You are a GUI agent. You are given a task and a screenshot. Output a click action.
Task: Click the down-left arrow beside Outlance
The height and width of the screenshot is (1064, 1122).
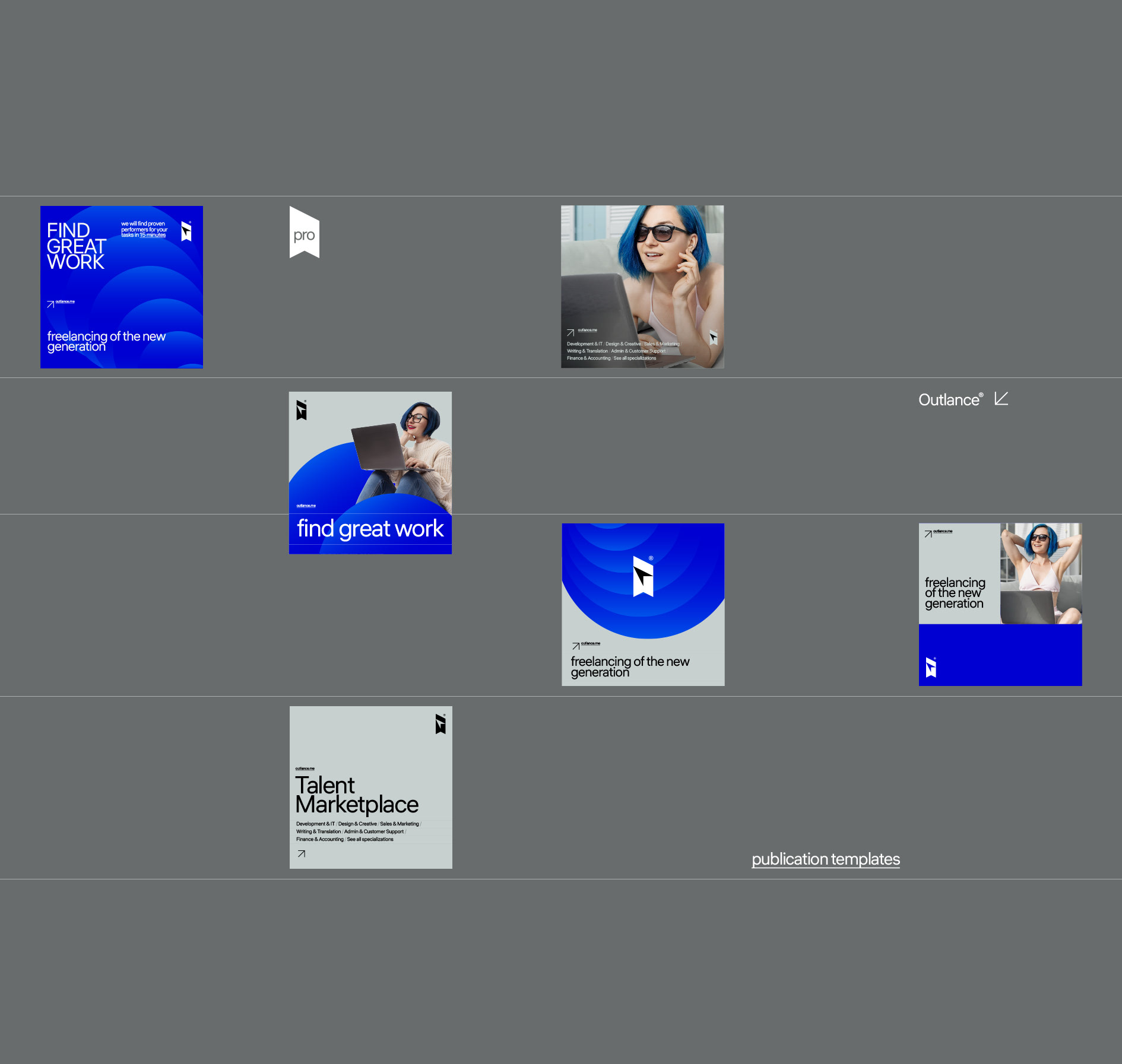[1001, 399]
